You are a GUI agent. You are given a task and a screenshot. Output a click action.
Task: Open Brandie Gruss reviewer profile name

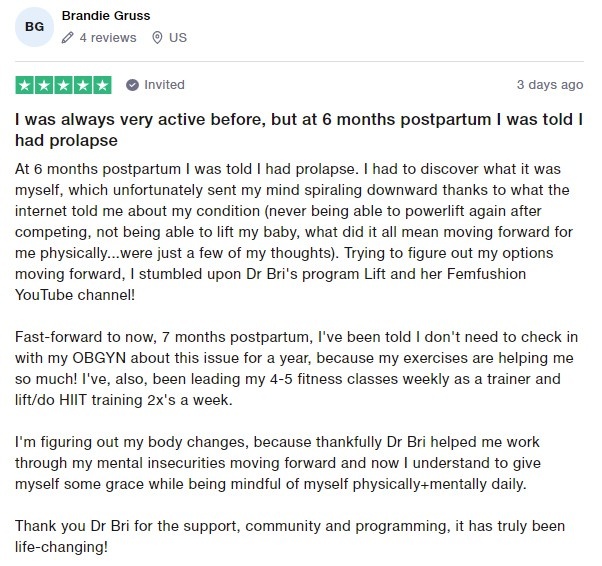point(106,16)
